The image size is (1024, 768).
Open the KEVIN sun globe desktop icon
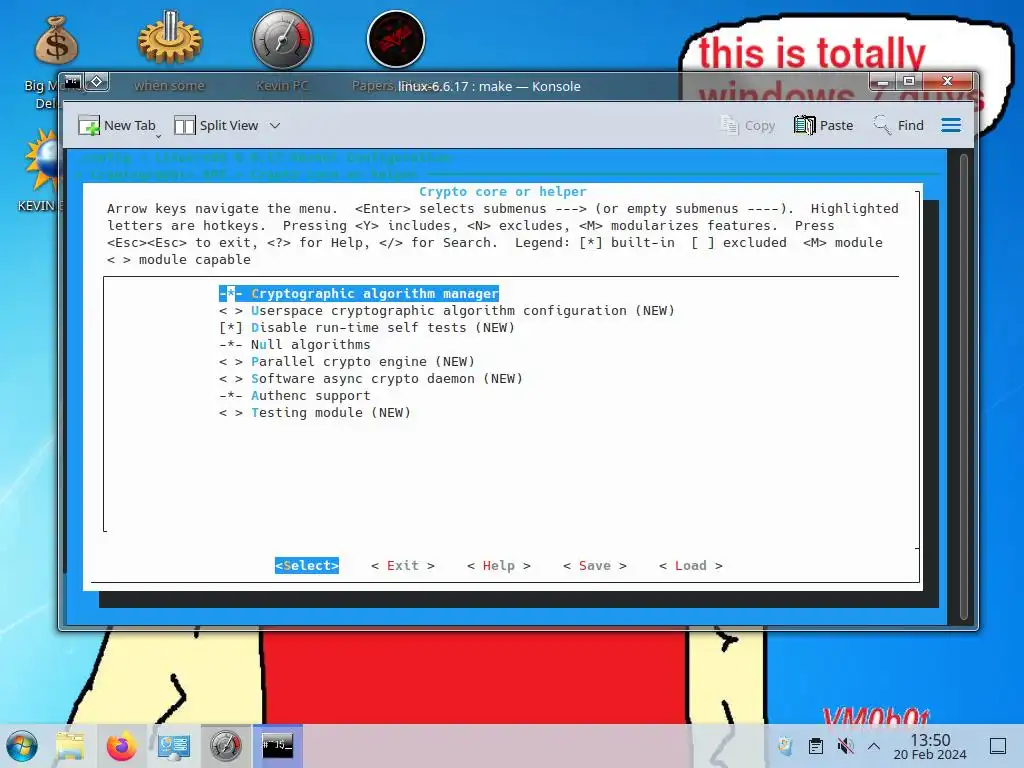tap(42, 160)
